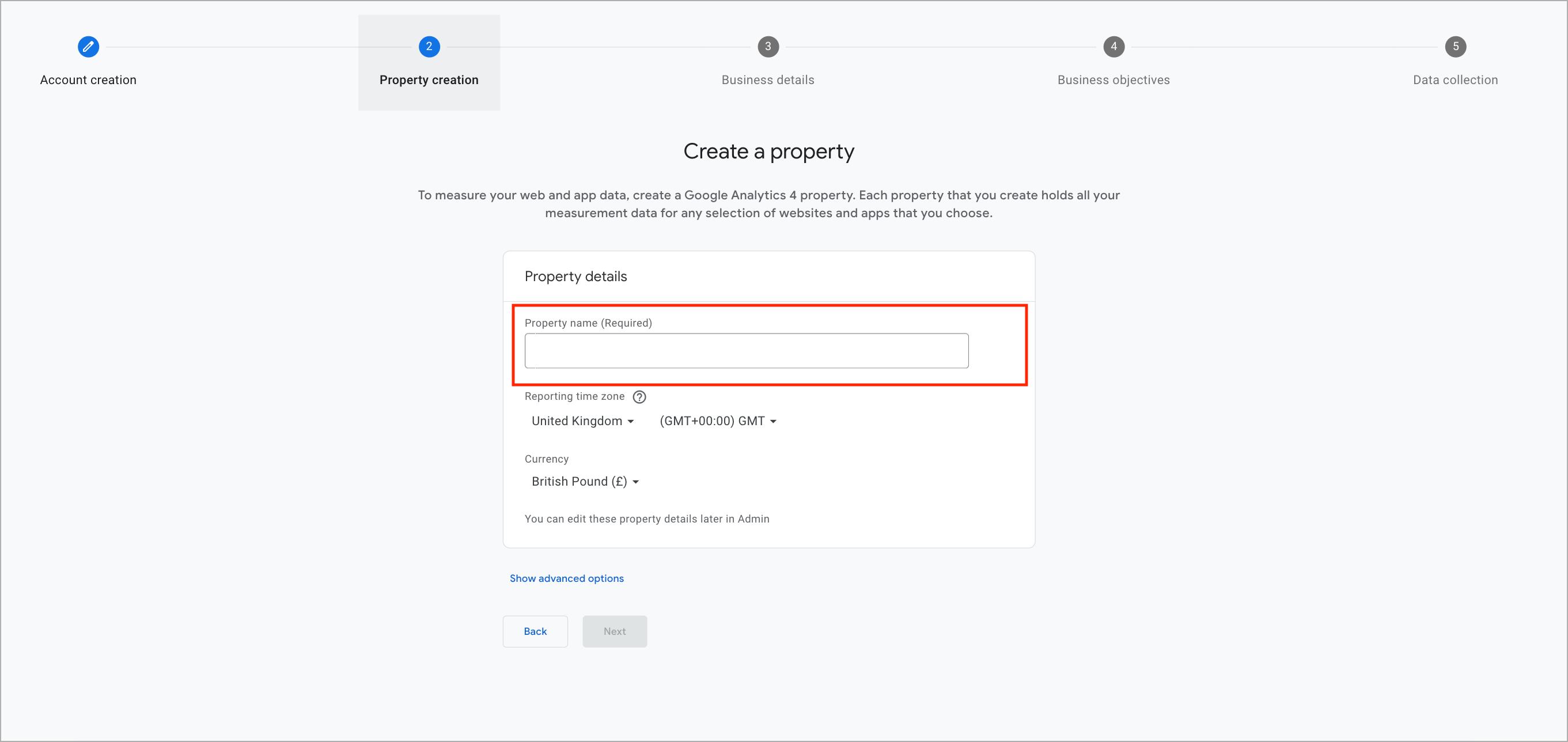Click the Business details step label
Screen dimensions: 1568x742
(768, 79)
